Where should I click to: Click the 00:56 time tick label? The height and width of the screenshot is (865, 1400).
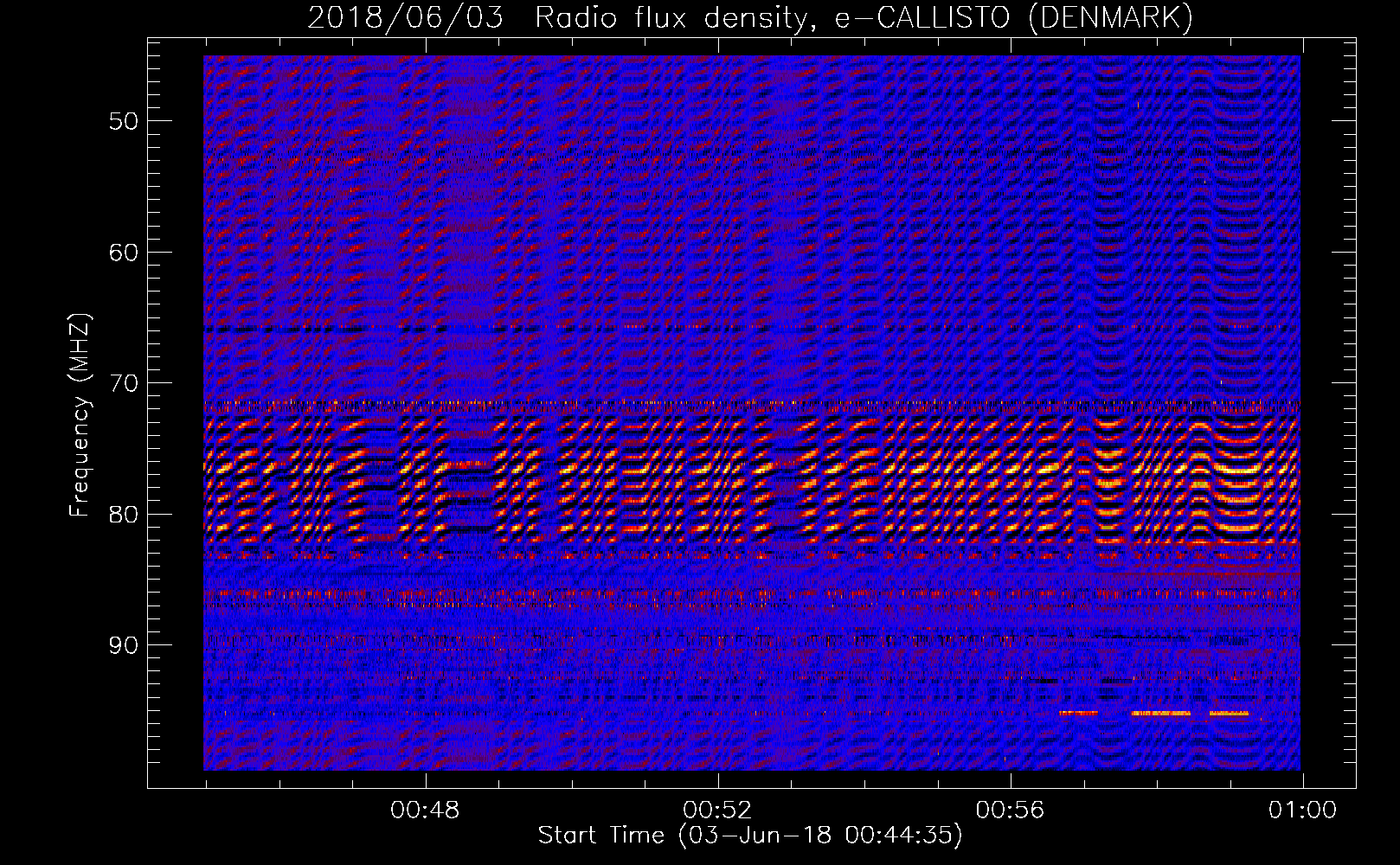pos(1010,811)
